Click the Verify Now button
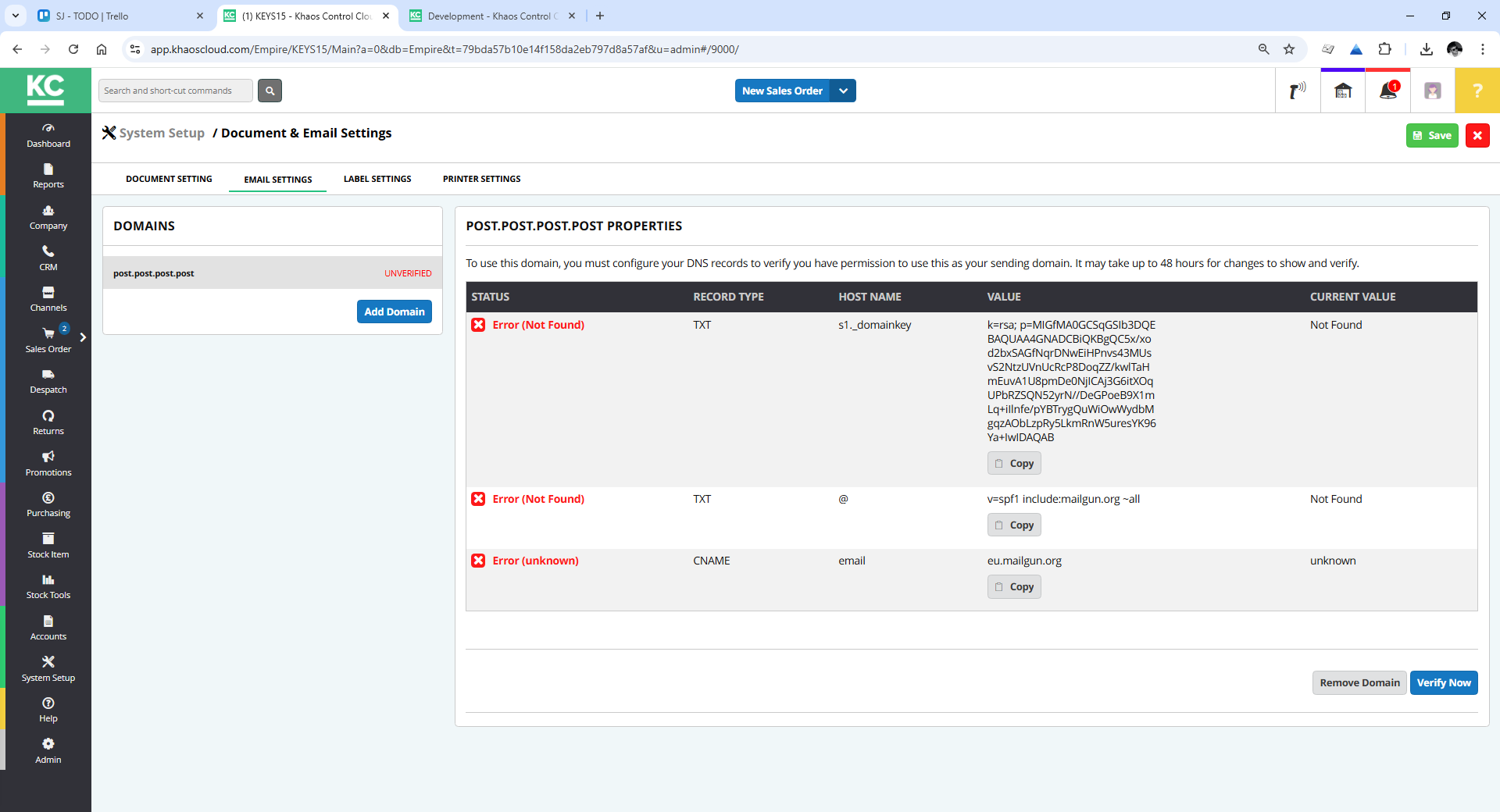This screenshot has height=812, width=1500. (1443, 682)
